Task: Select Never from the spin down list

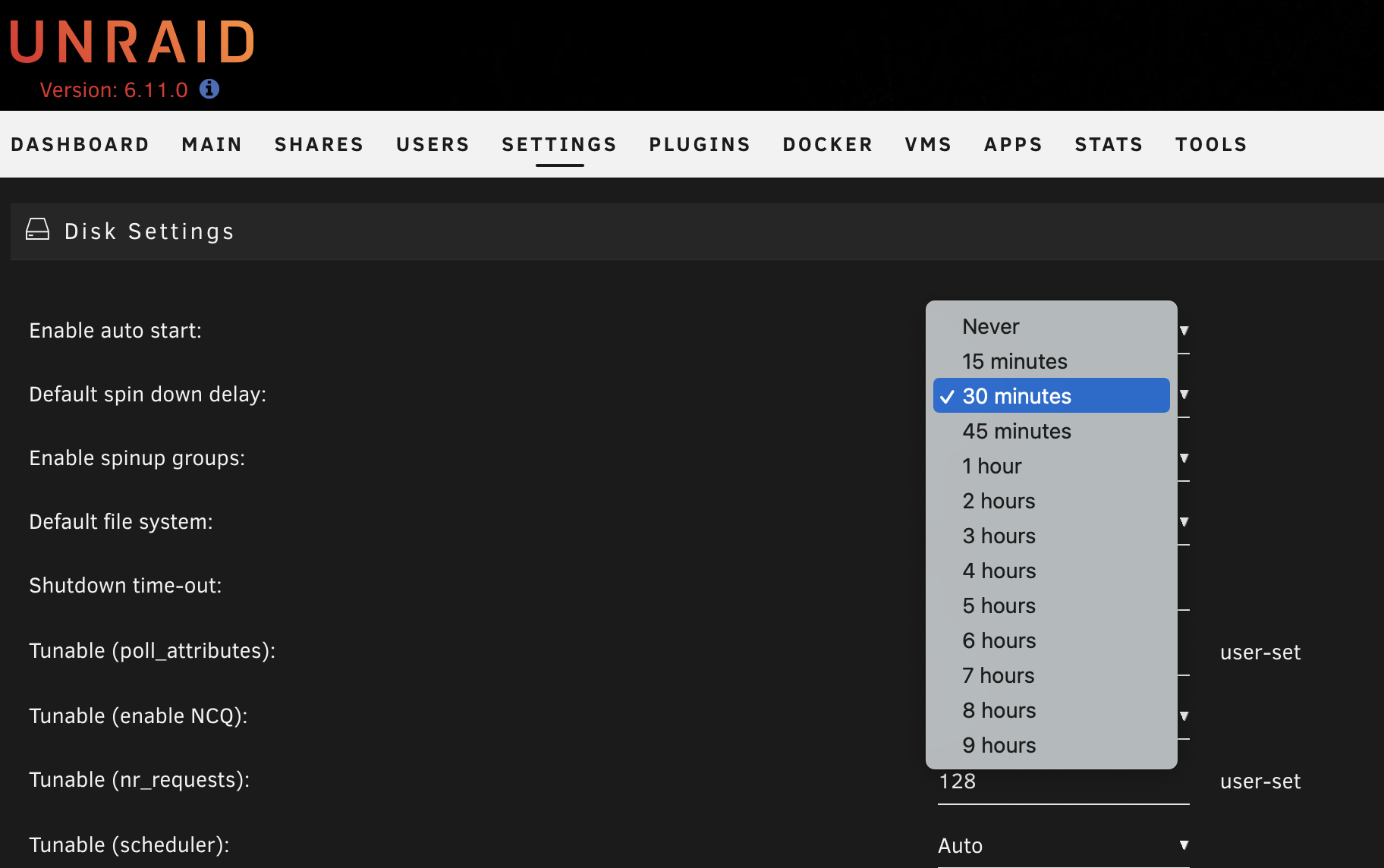Action: click(991, 326)
